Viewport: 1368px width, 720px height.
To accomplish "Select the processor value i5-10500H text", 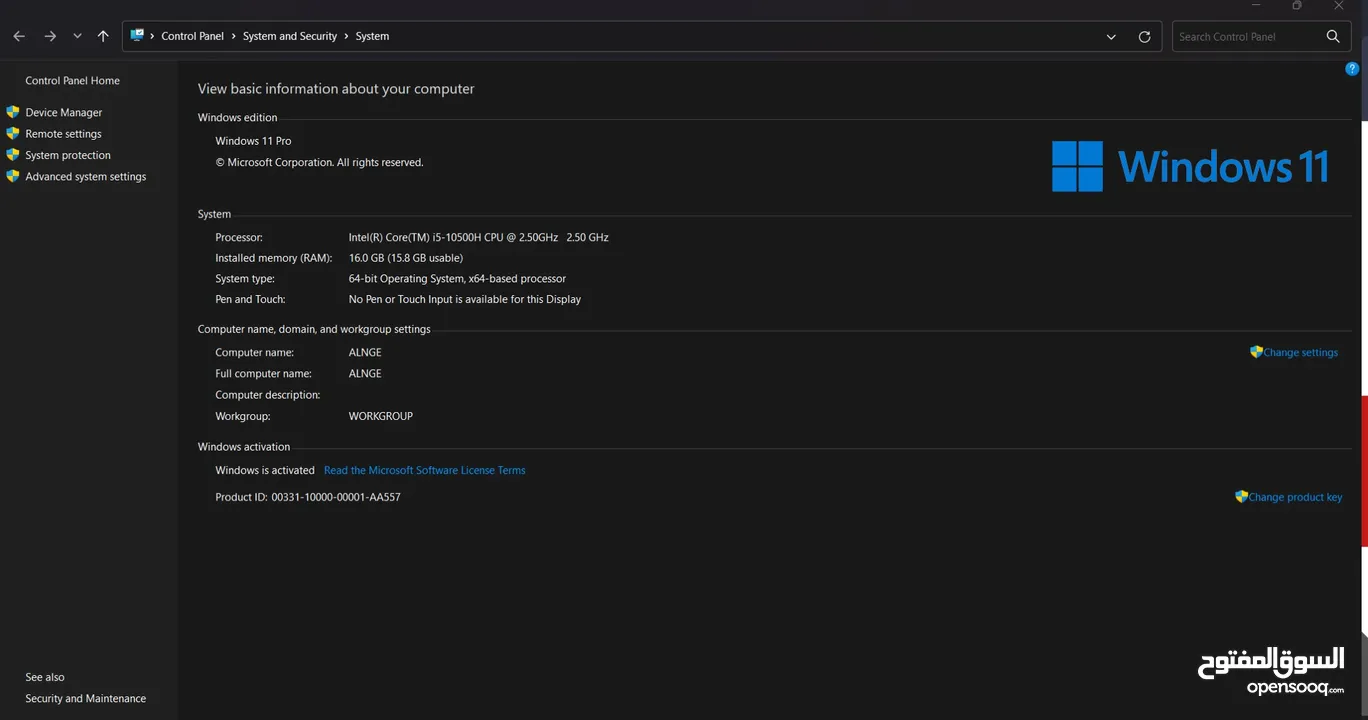I will [x=478, y=238].
